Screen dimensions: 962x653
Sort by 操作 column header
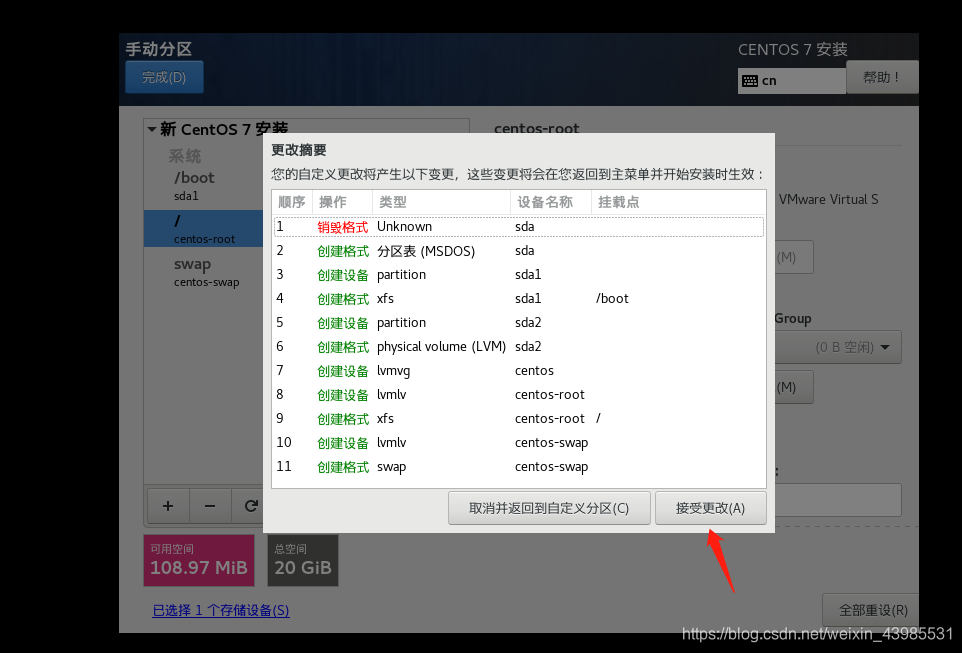[x=342, y=202]
